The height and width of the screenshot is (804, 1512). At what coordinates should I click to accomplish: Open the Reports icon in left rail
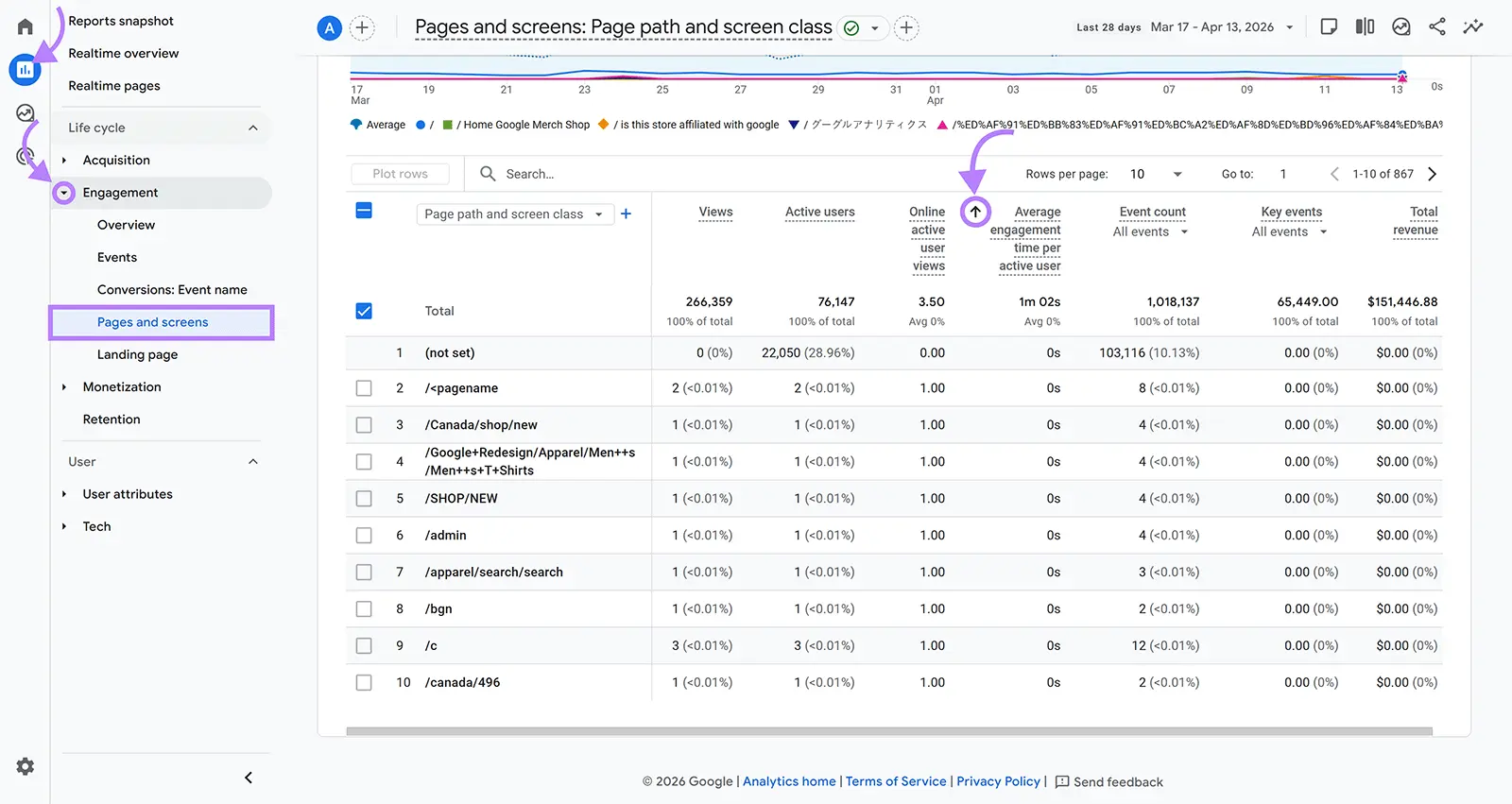tap(25, 69)
